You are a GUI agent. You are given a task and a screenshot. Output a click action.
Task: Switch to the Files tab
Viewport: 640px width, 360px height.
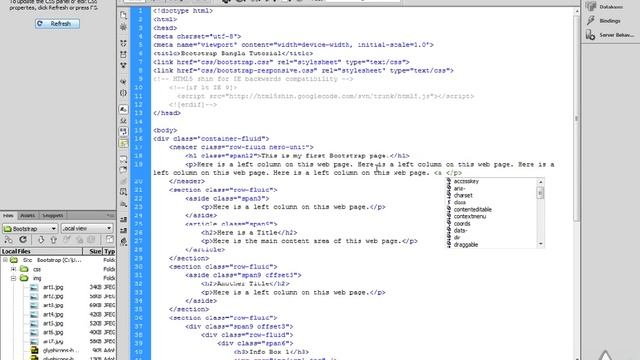tap(8, 216)
